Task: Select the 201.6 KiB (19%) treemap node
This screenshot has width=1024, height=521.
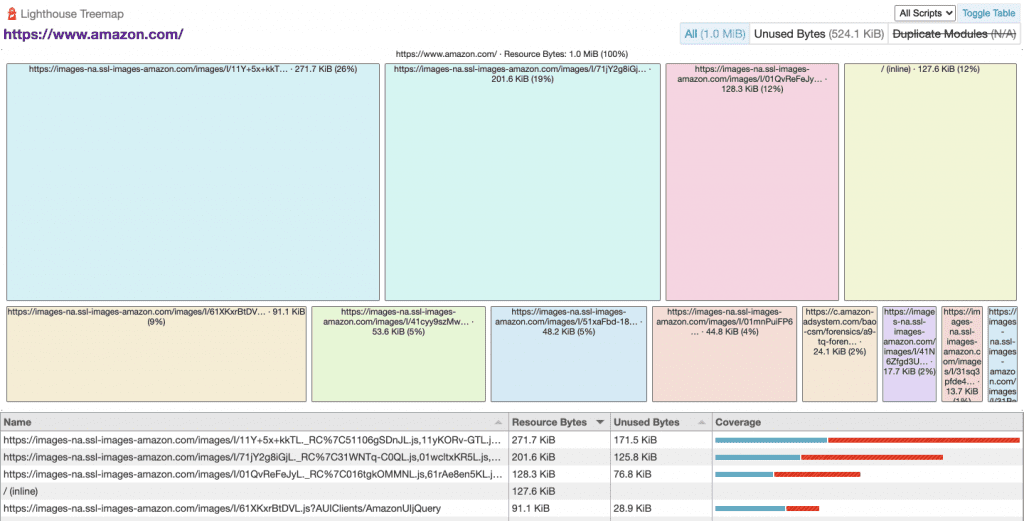Action: (522, 182)
